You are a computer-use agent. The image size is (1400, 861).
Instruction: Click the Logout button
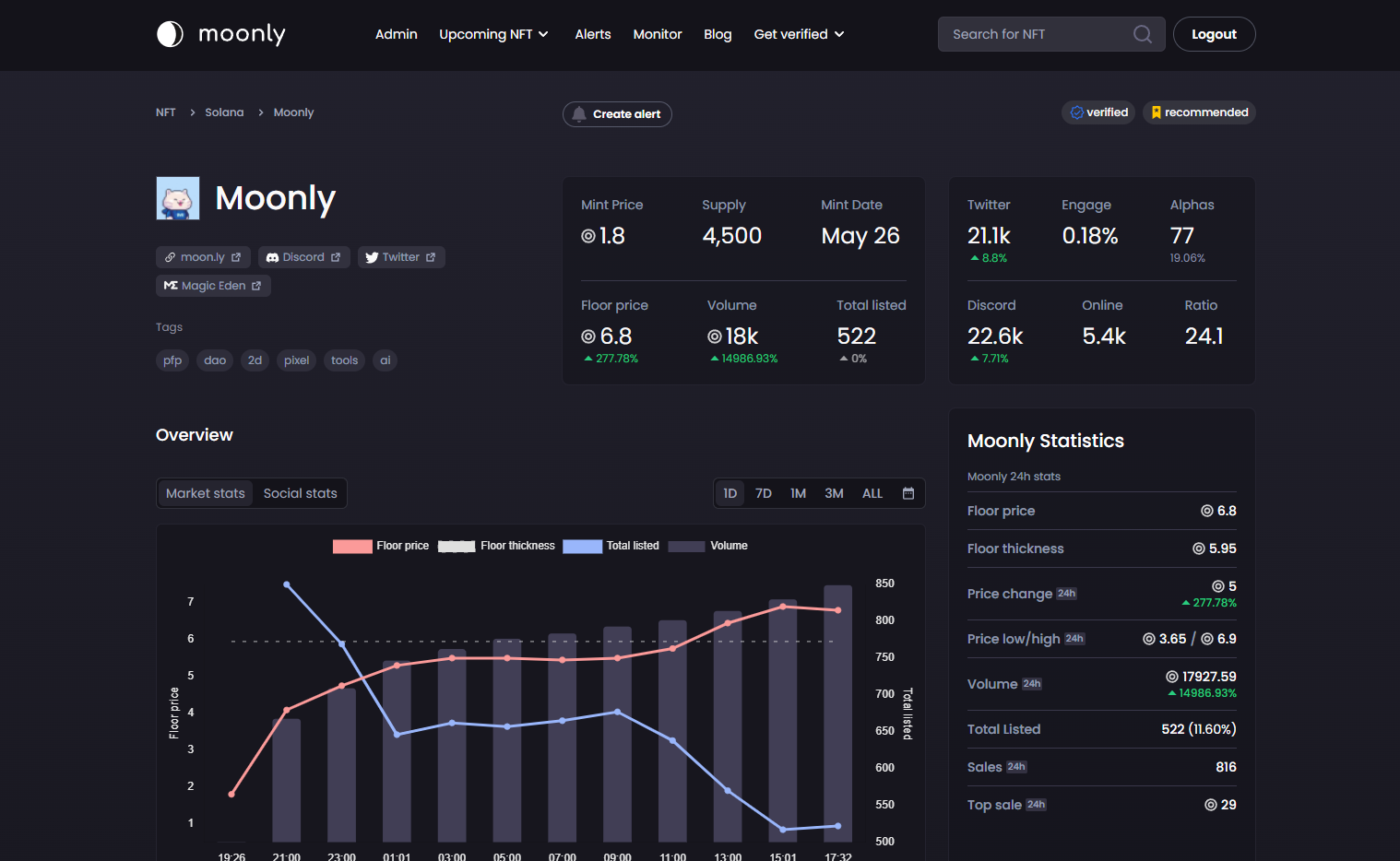[1214, 34]
